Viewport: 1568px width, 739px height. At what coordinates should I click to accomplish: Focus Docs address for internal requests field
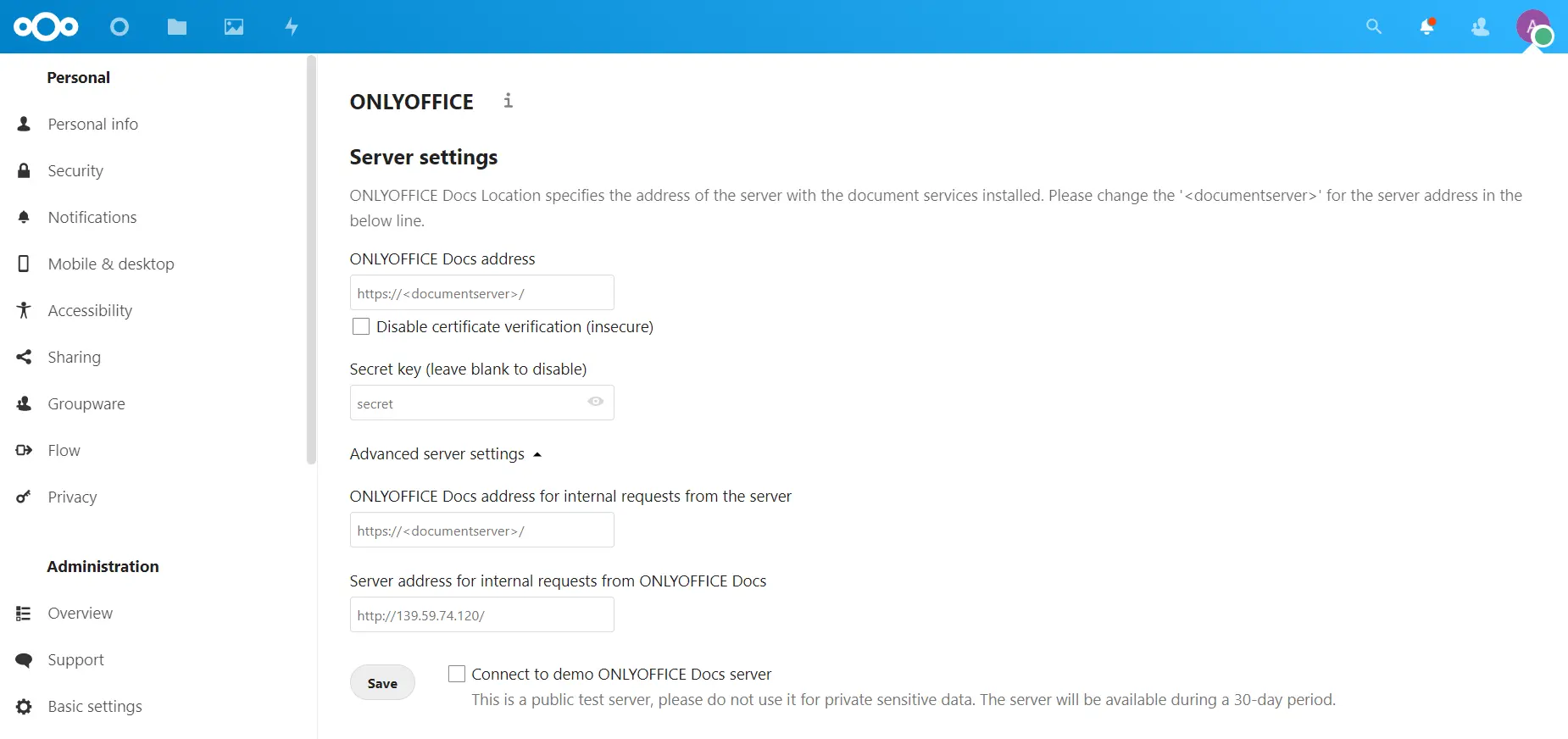pyautogui.click(x=481, y=531)
